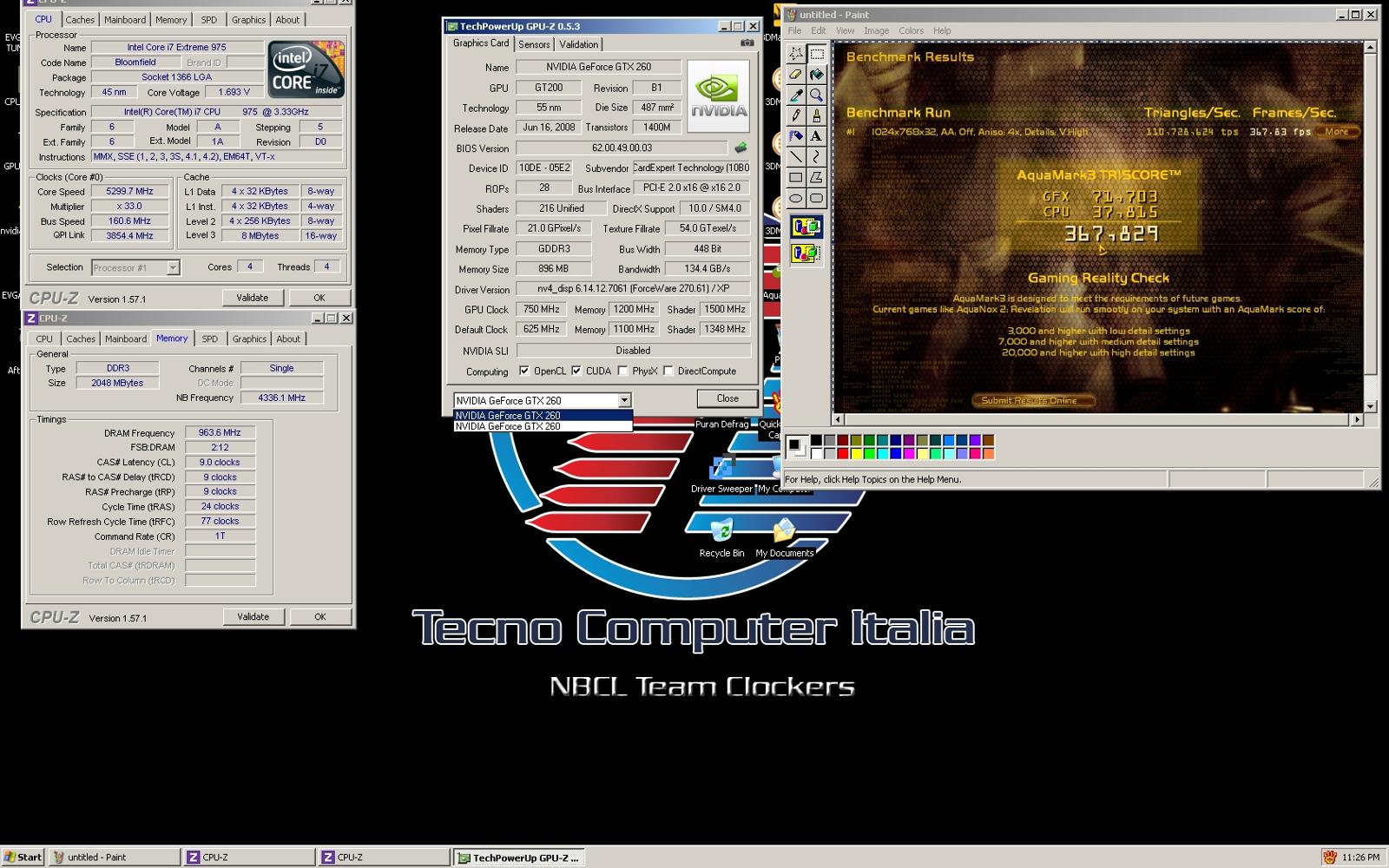This screenshot has width=1389, height=868.
Task: Choose the Brush tool in Paint
Action: tap(816, 115)
